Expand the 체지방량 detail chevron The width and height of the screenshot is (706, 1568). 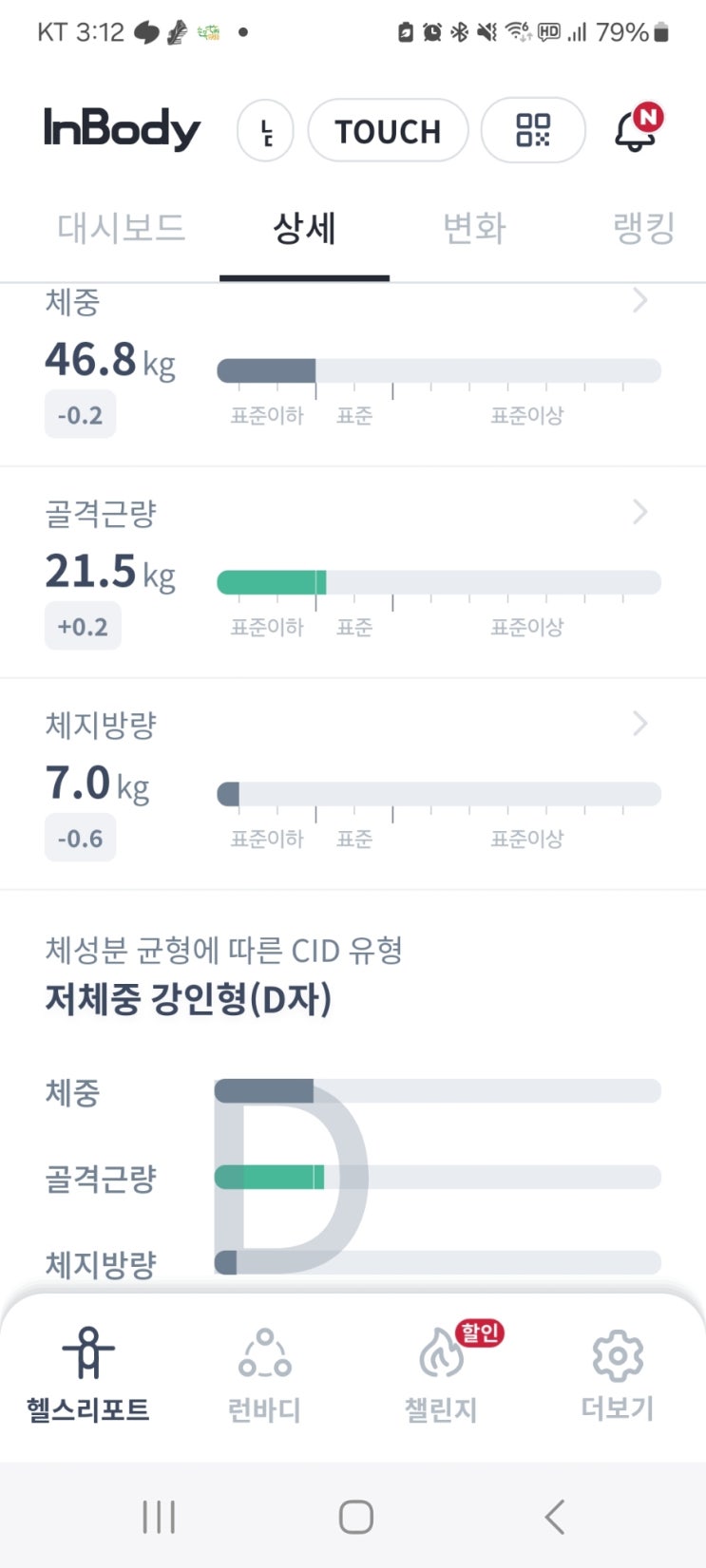(639, 724)
